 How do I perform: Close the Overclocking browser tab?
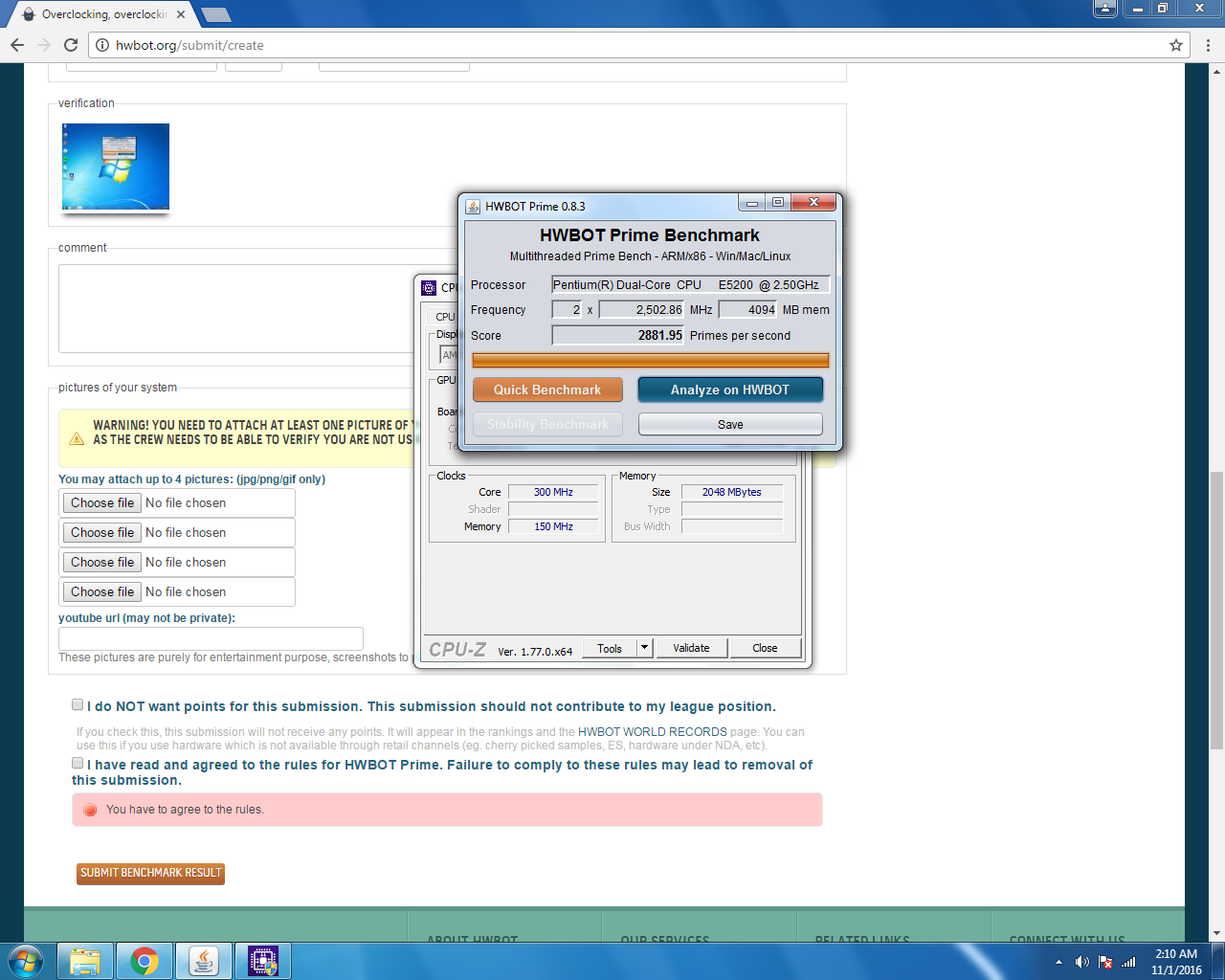181,14
